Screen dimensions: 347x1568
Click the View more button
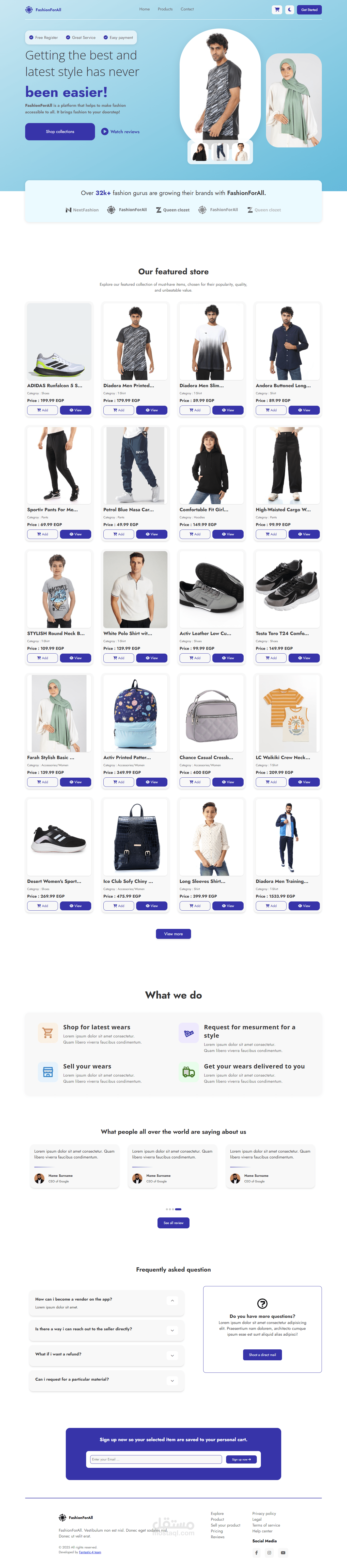pyautogui.click(x=173, y=934)
